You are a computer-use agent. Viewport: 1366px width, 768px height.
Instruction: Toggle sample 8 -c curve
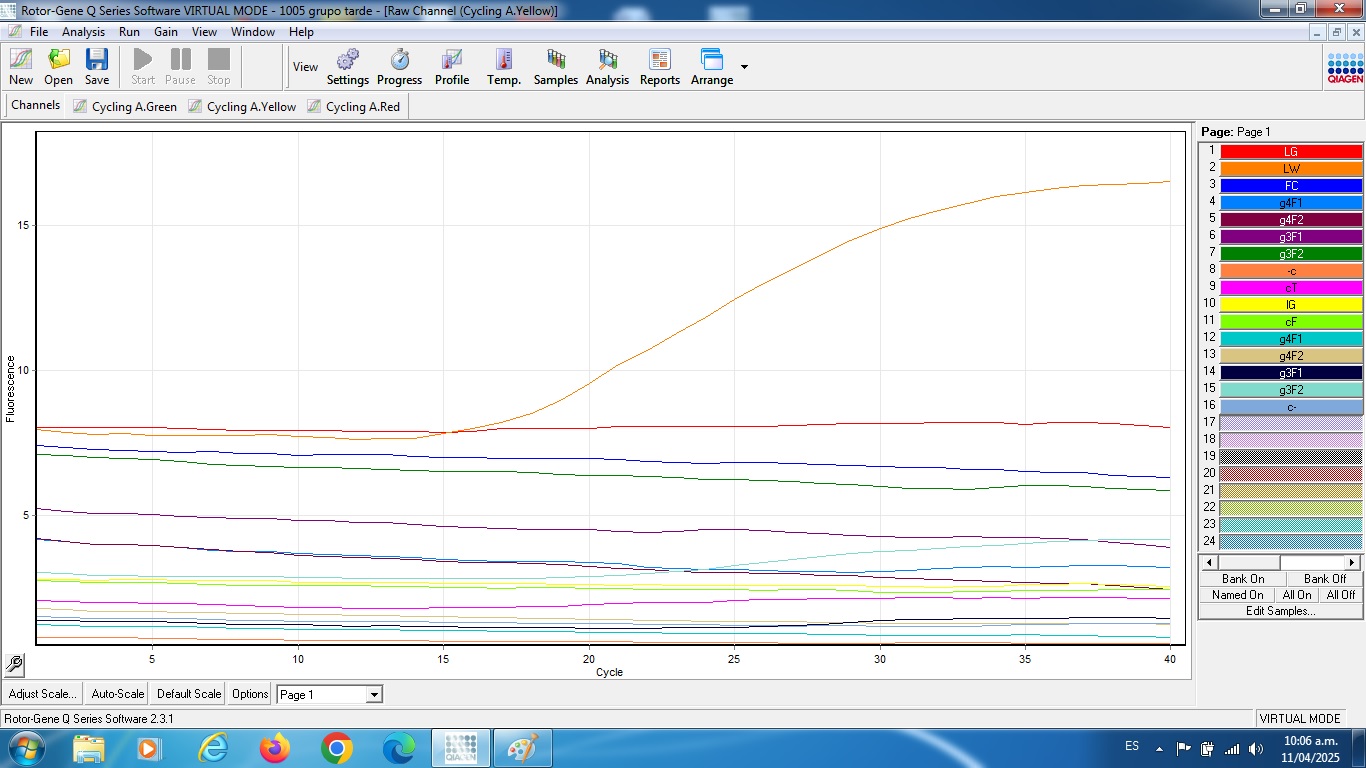tap(1291, 271)
